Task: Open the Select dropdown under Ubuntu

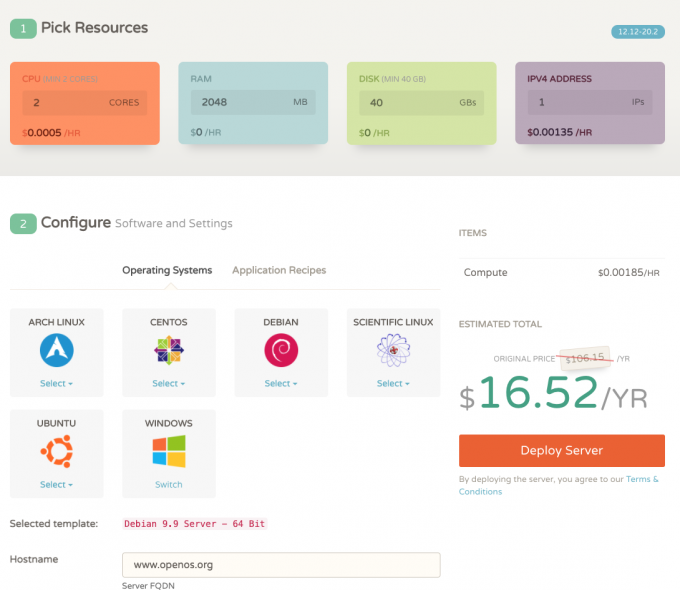Action: (x=56, y=485)
